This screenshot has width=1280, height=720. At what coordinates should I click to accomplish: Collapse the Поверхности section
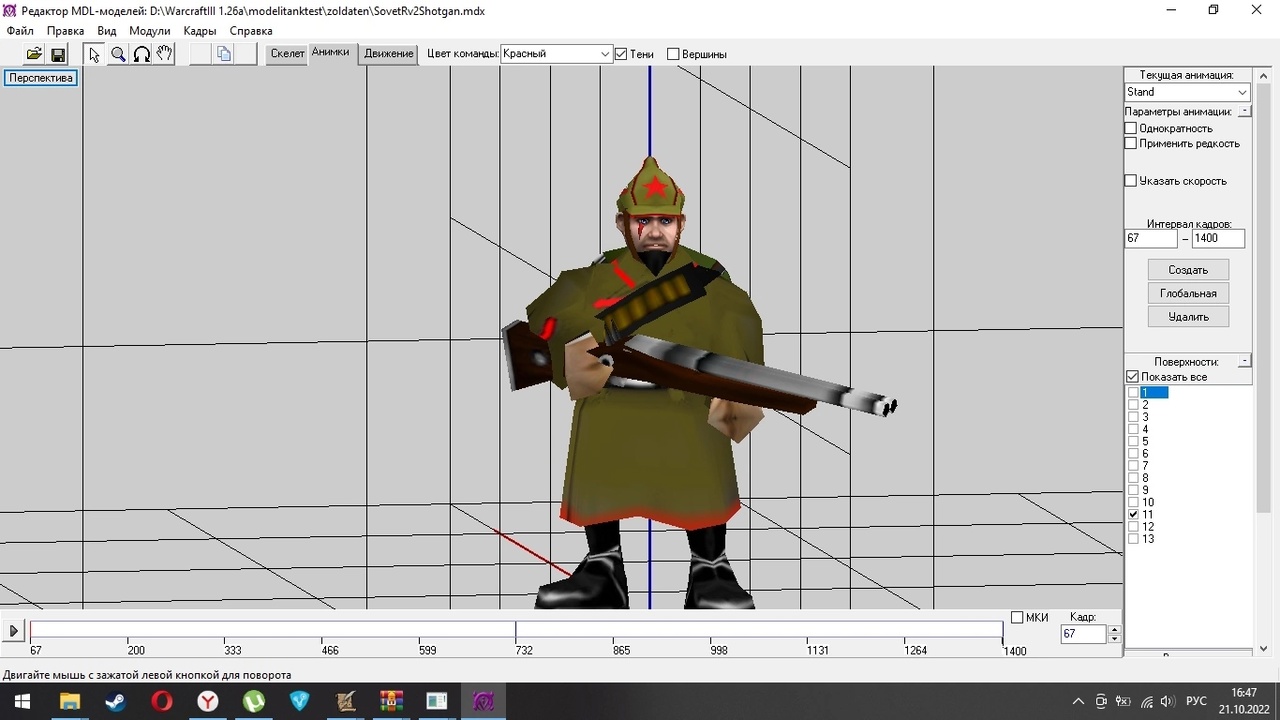1245,361
